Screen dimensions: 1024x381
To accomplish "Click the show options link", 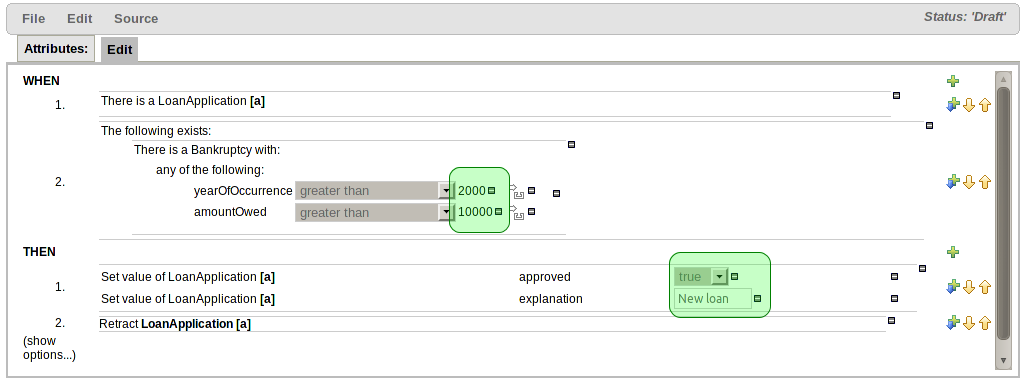I will 49,348.
